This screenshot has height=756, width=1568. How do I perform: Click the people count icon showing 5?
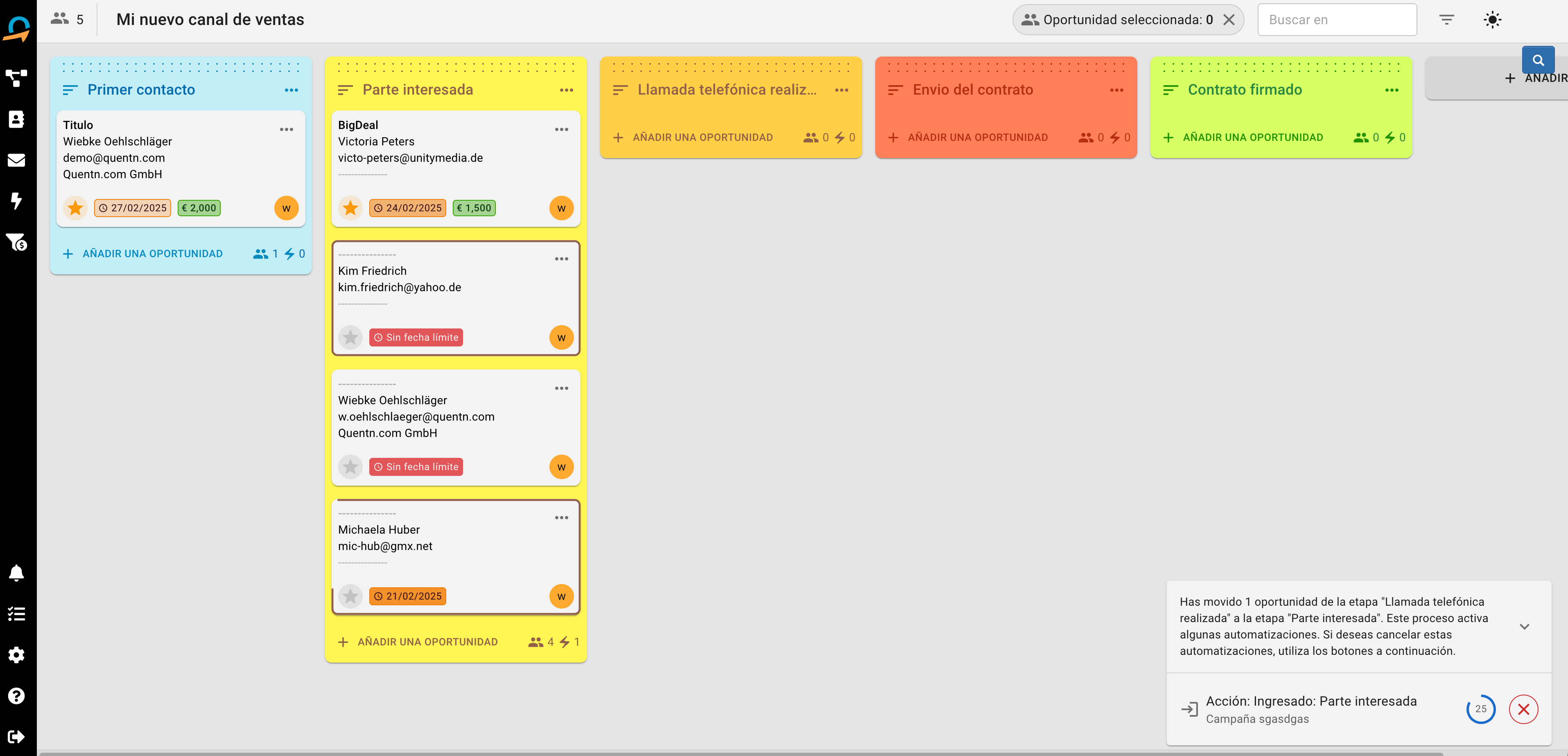tap(60, 18)
